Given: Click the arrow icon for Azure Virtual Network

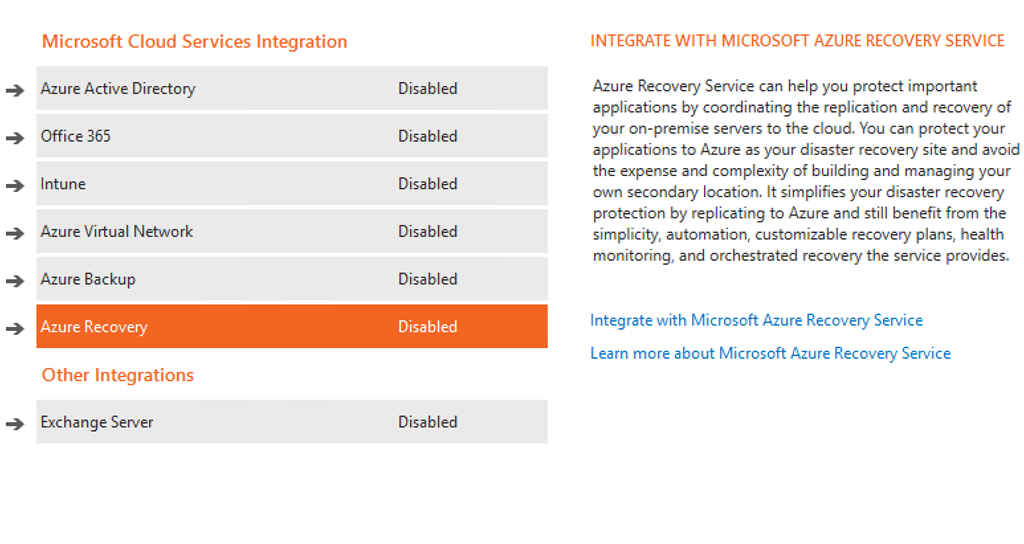Looking at the screenshot, I should 15,233.
